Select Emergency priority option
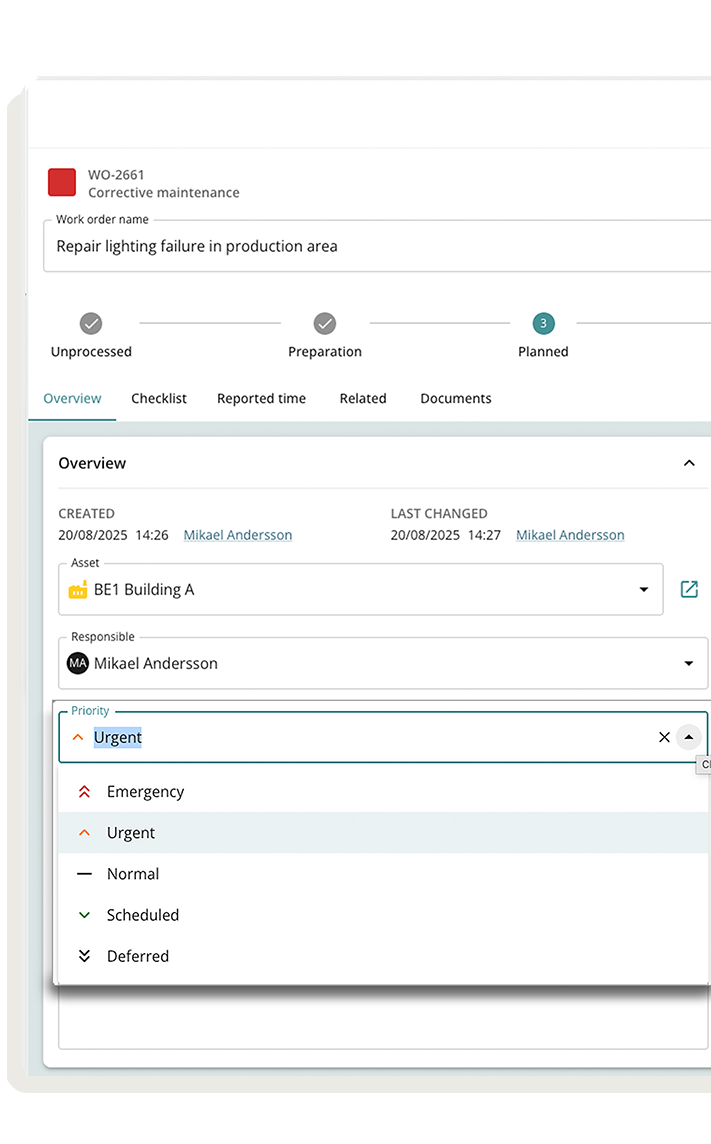 tap(145, 791)
